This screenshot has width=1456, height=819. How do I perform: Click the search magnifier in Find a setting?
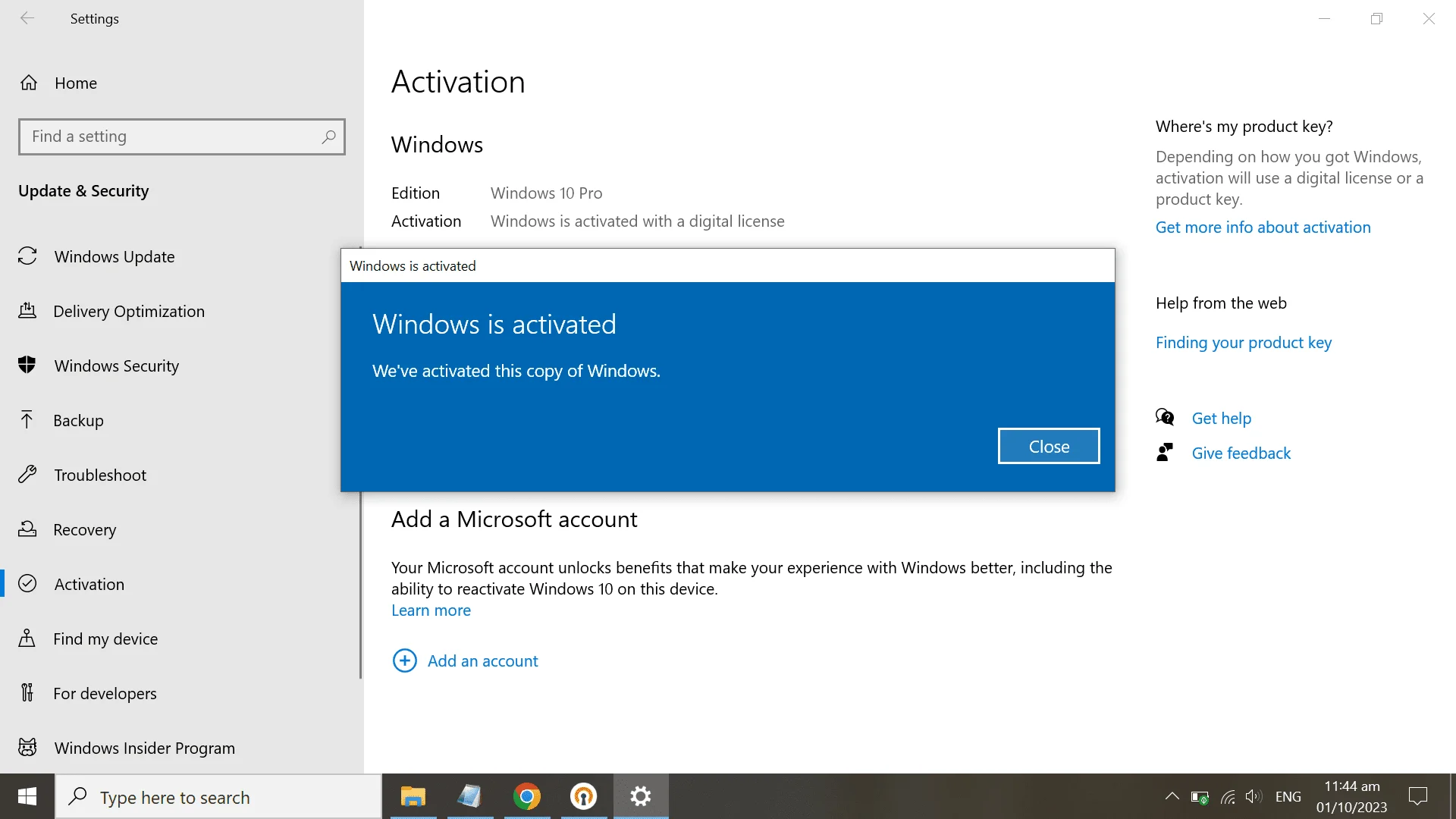coord(328,136)
